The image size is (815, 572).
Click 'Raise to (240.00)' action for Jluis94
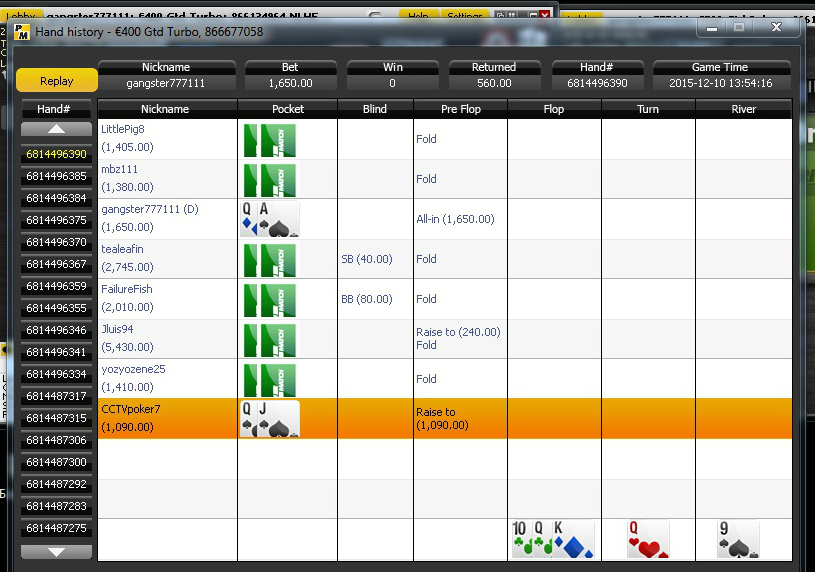pyautogui.click(x=458, y=332)
